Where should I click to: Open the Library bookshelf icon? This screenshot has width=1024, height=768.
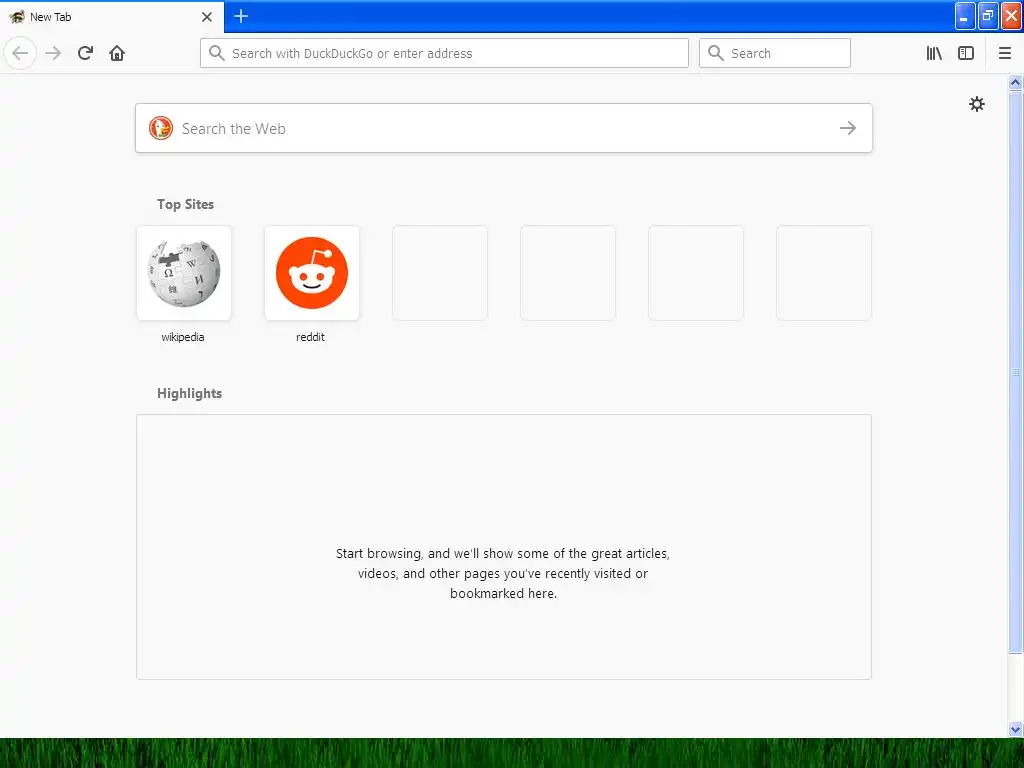[x=934, y=53]
